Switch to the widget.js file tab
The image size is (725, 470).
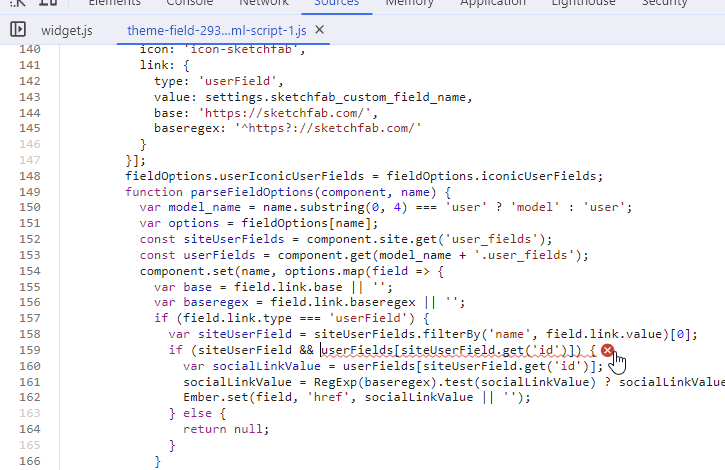(66, 31)
